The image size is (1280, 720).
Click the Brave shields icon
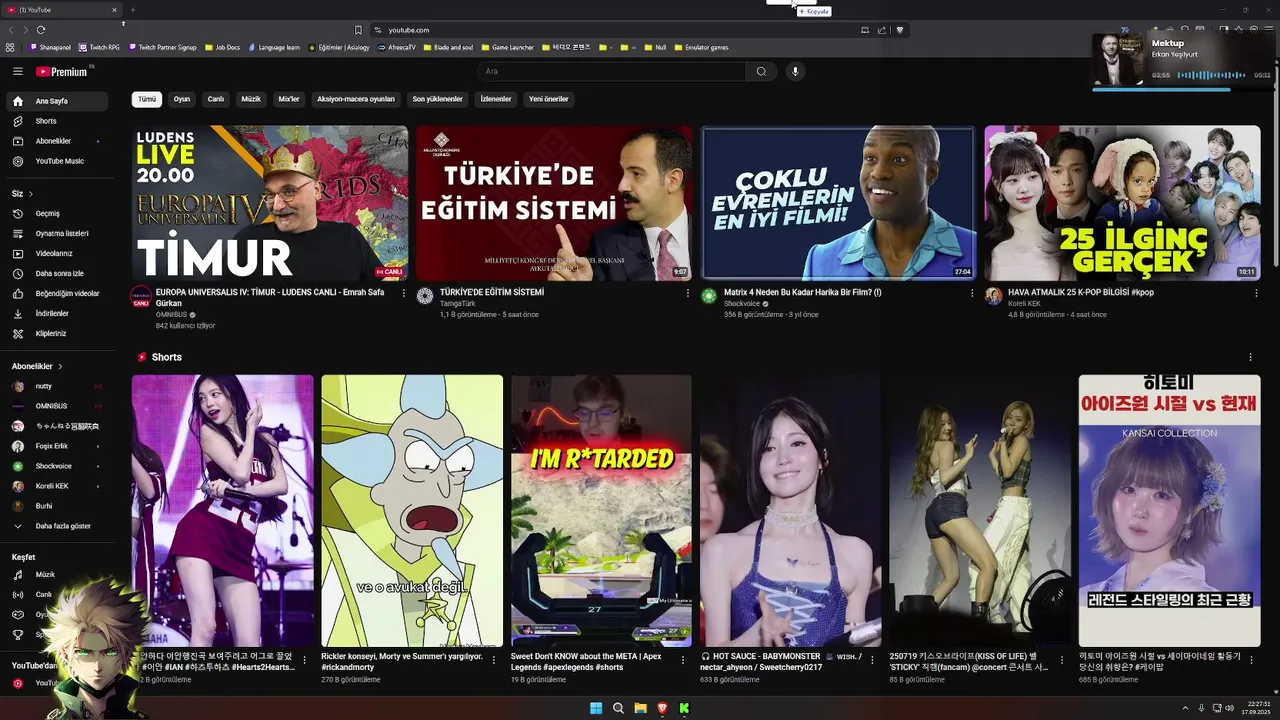[x=900, y=30]
